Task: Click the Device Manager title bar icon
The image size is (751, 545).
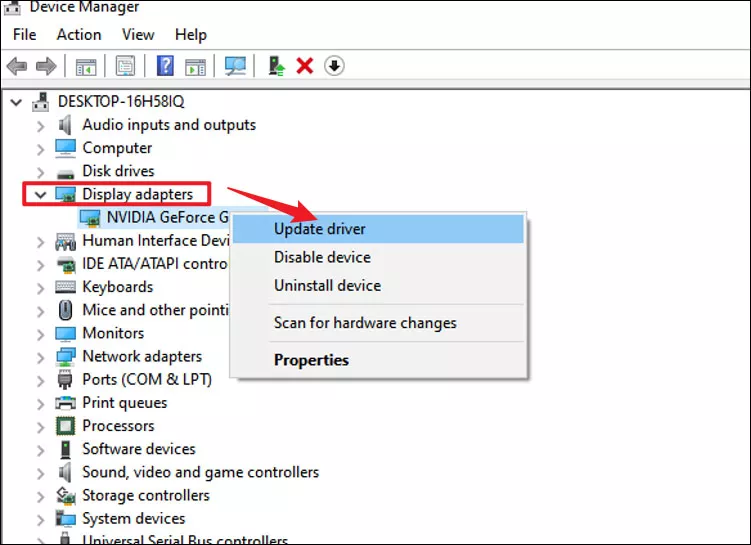Action: point(12,7)
